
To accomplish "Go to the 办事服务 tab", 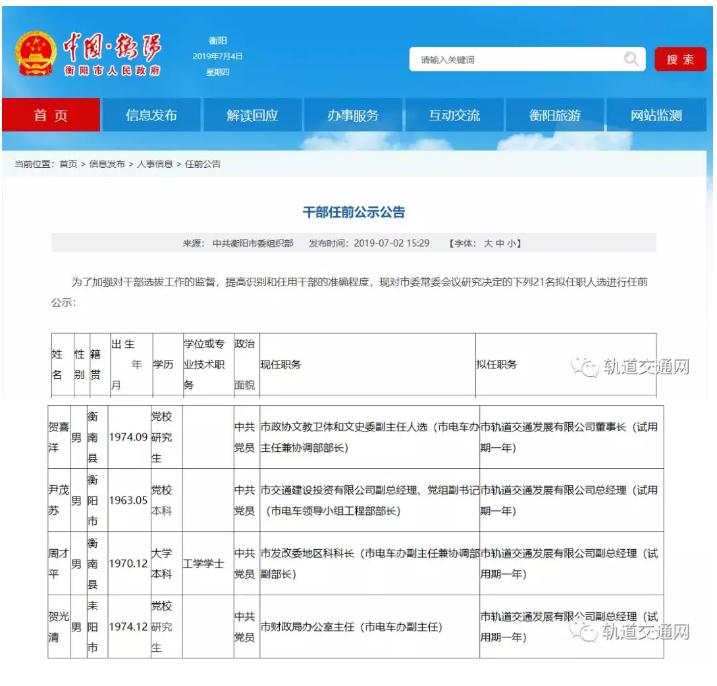I will click(353, 116).
